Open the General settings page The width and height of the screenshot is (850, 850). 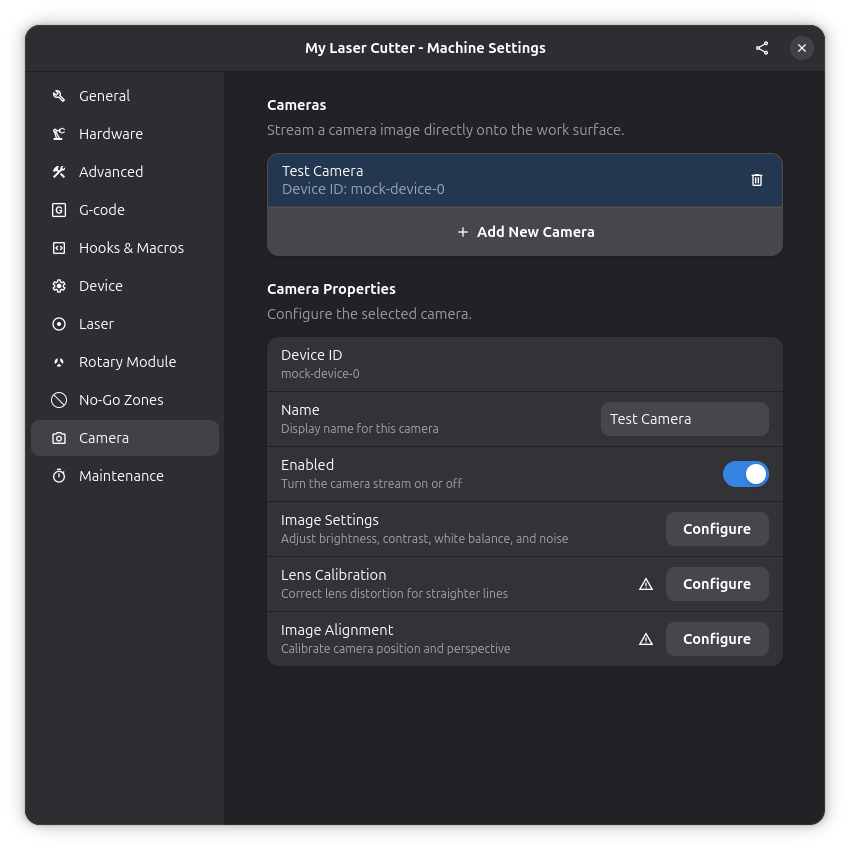coord(125,96)
